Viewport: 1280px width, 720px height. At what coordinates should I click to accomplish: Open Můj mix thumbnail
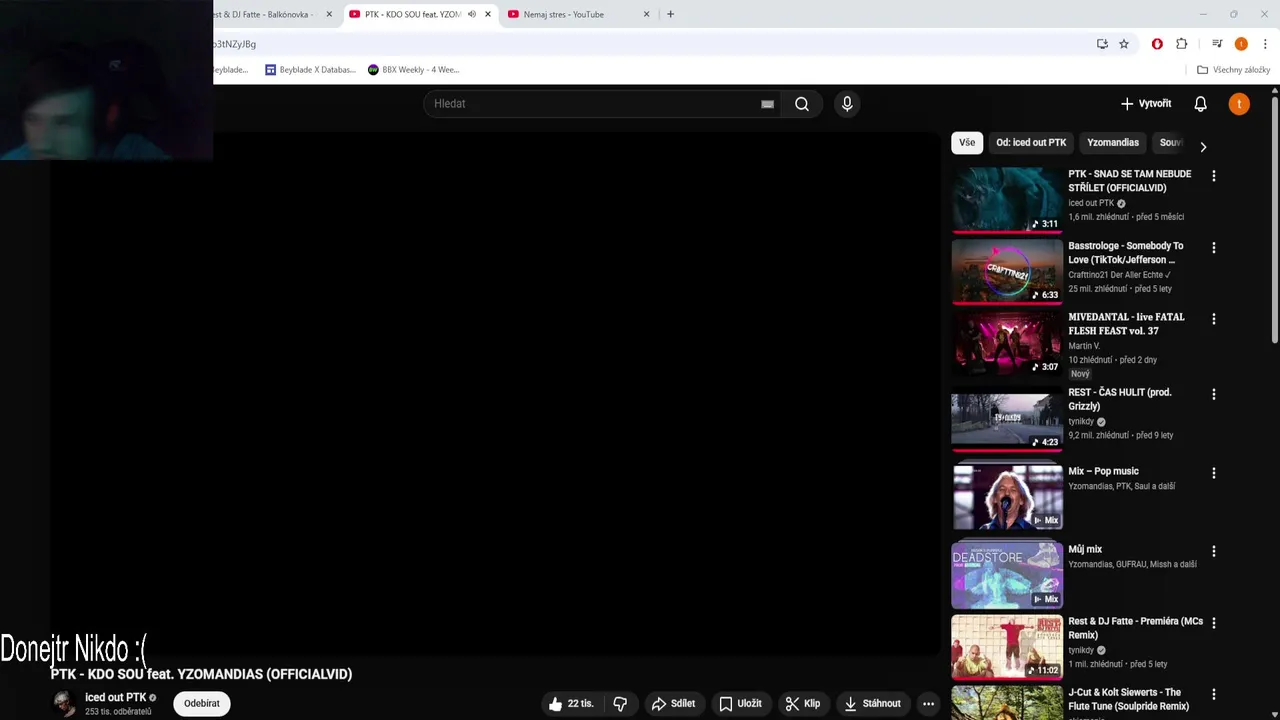[x=1006, y=575]
